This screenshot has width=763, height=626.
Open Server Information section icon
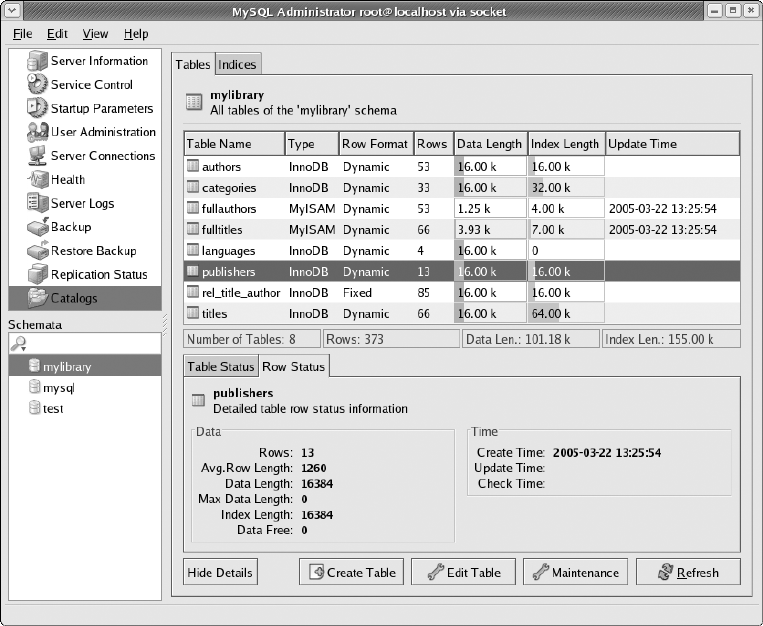37,61
